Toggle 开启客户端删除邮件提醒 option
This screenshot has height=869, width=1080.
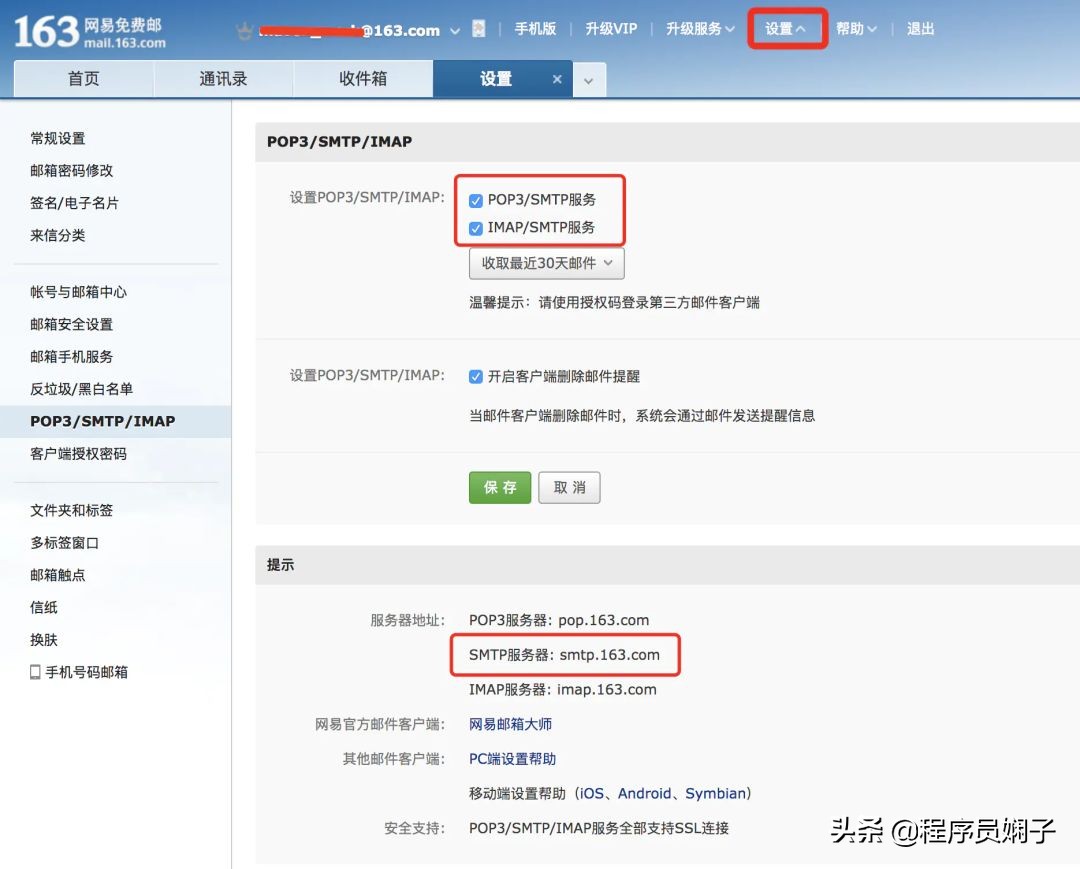pos(476,376)
